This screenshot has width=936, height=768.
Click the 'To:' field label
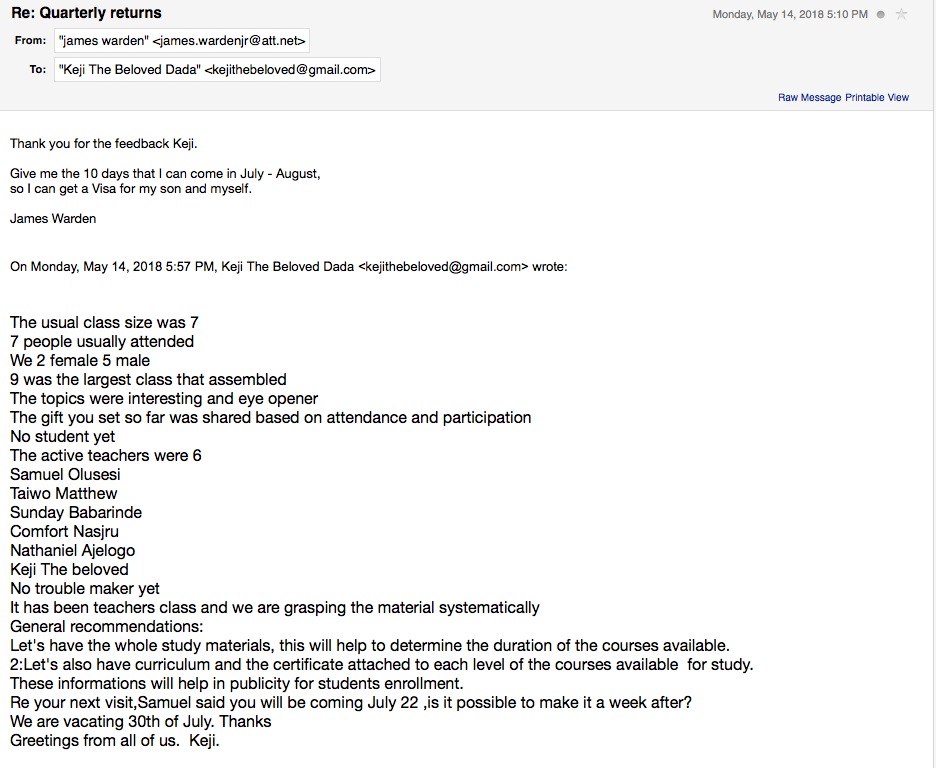[38, 70]
